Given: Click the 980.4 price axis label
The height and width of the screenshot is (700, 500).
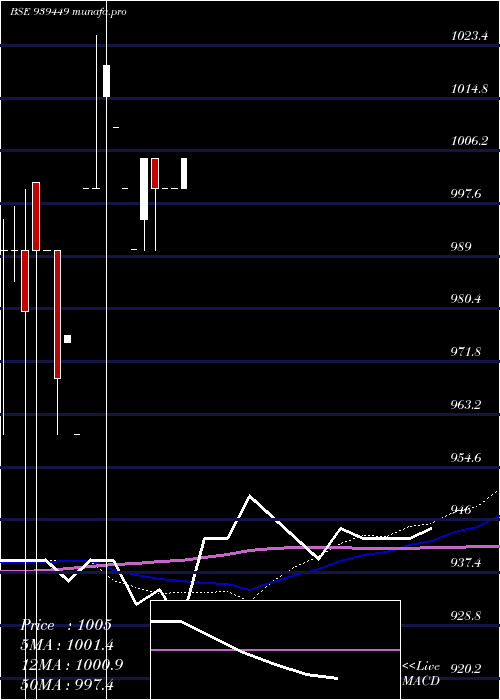Looking at the screenshot, I should [x=466, y=298].
